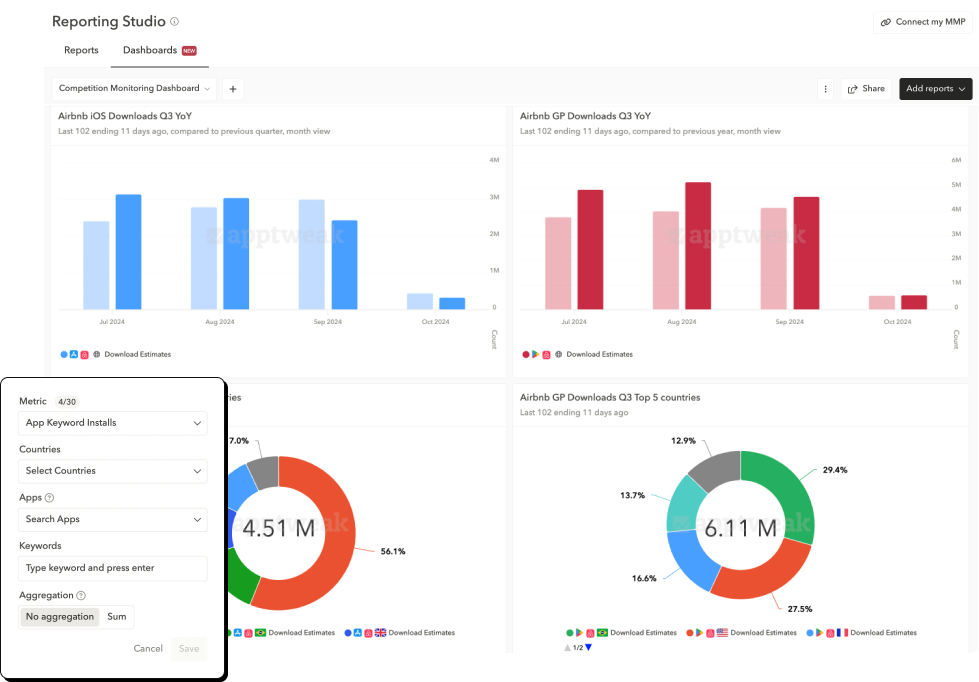Screen dimensions: 979x682
Task: Click the 4/30 metric counter badge
Action: 67,402
